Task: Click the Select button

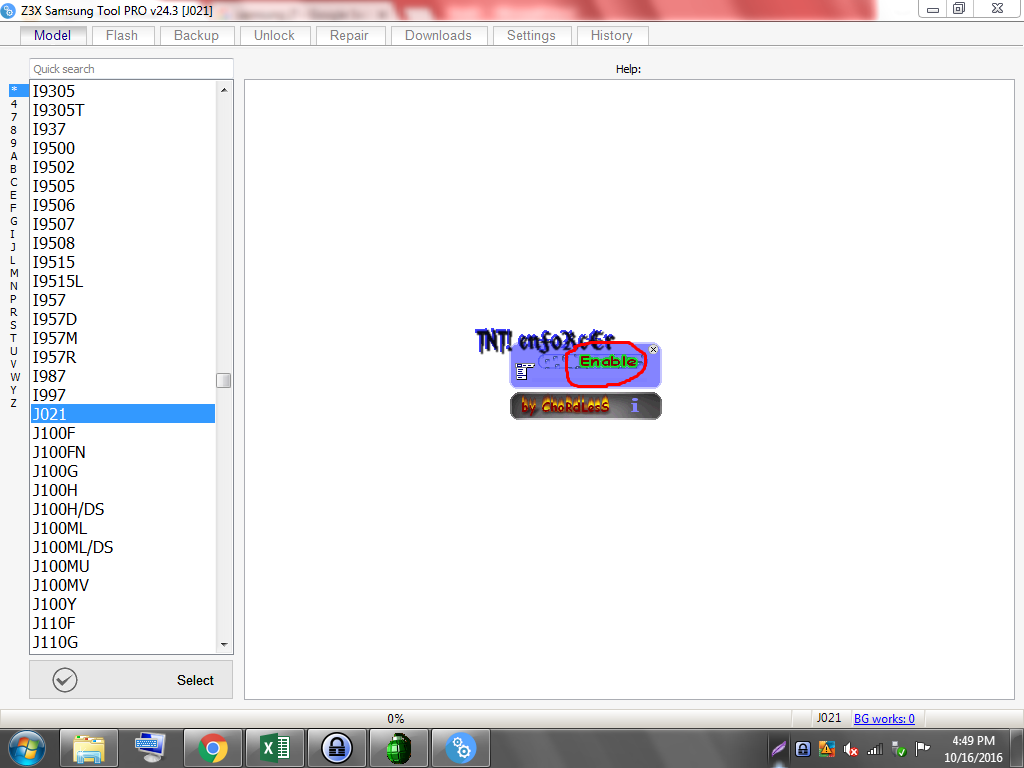Action: point(131,680)
